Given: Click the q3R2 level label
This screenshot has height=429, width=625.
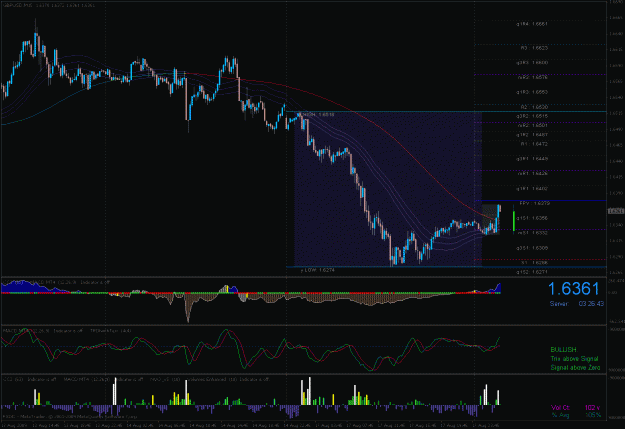Looking at the screenshot, I should tap(532, 116).
